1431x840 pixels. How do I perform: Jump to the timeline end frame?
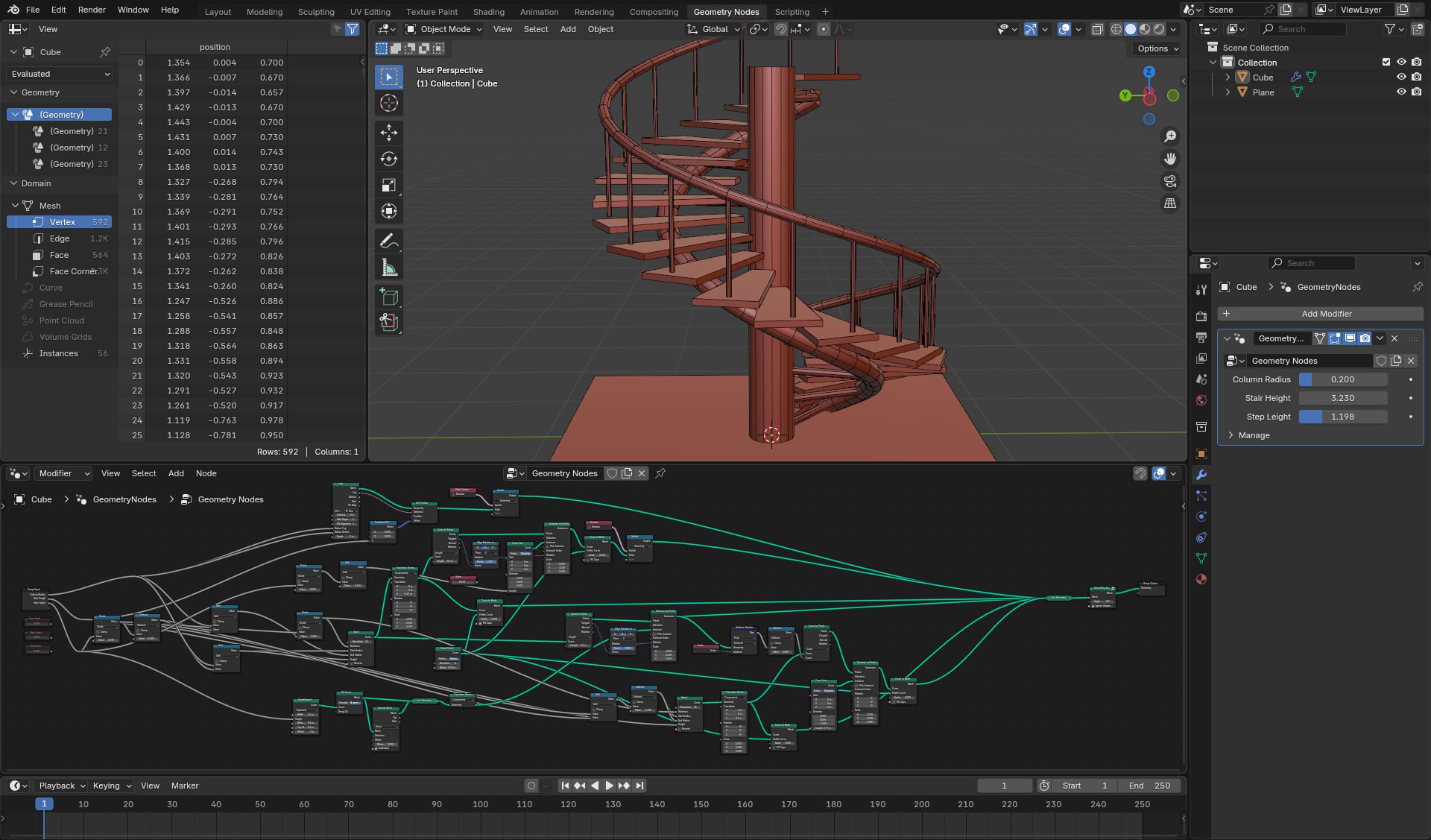639,786
